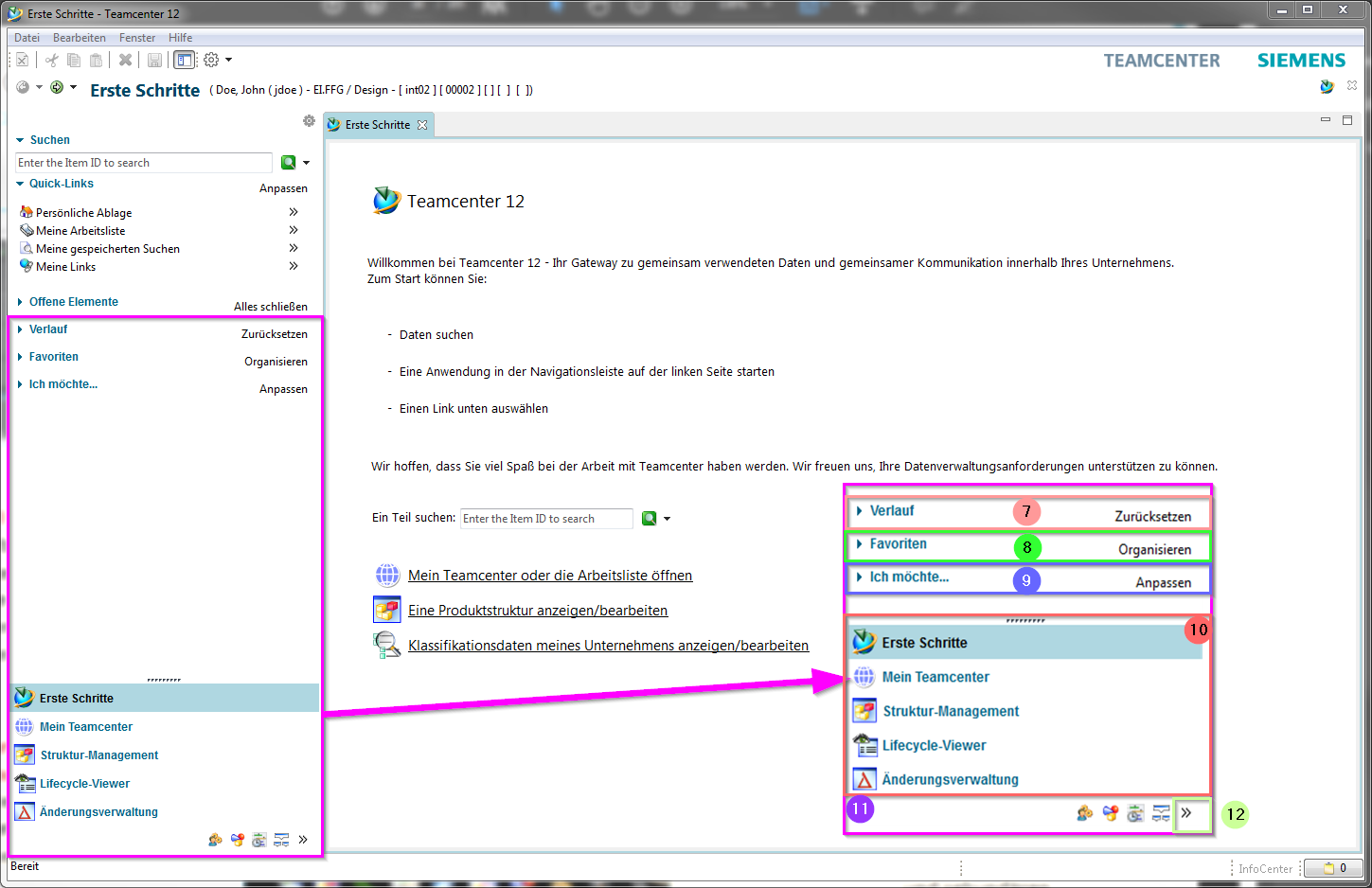
Task: Select the Erste Schritte editor tab
Action: tap(377, 125)
